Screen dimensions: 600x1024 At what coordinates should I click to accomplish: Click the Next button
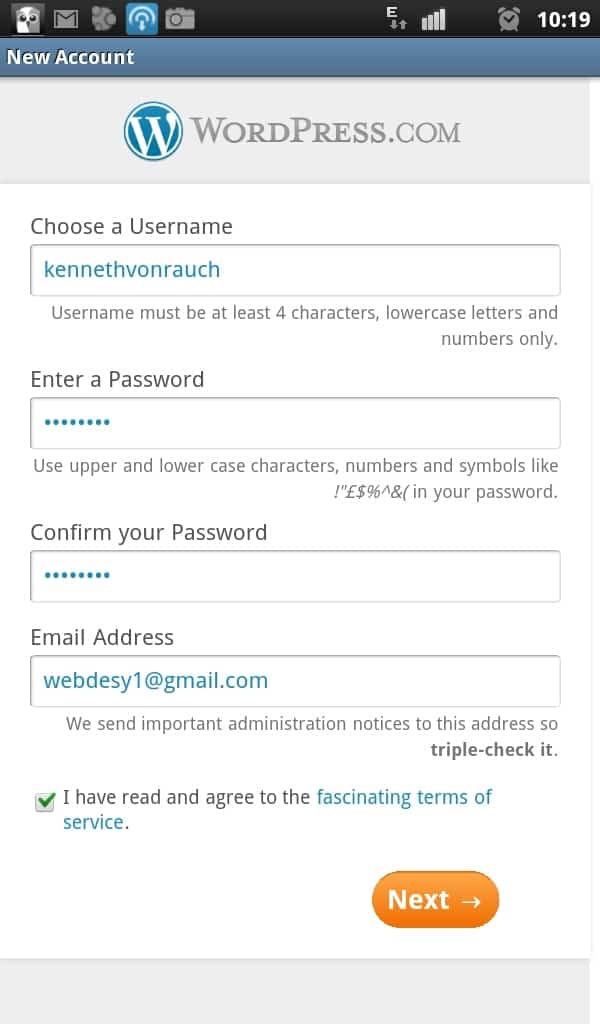pyautogui.click(x=435, y=899)
